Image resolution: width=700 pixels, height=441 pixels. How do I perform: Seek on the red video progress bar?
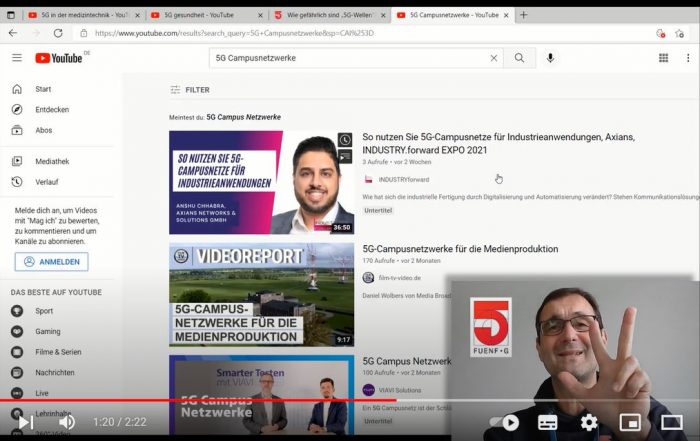[198, 400]
